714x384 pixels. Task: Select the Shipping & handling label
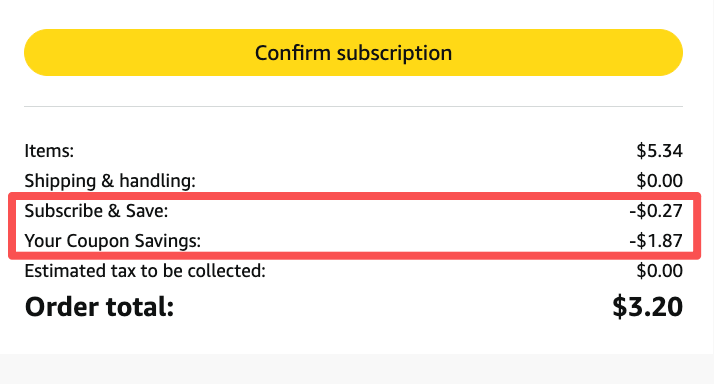(x=110, y=181)
